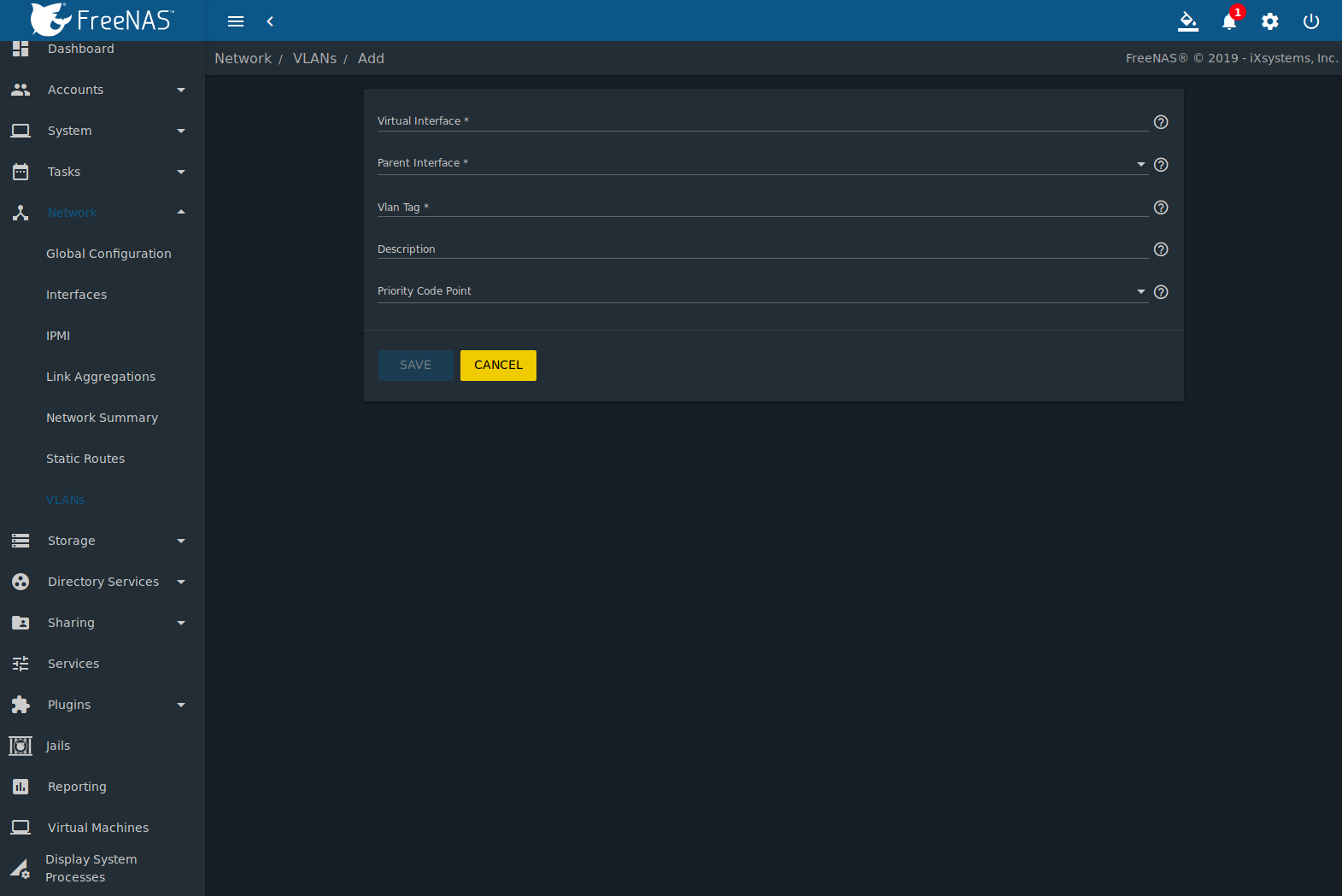Click the Display System Processes icon
The height and width of the screenshot is (896, 1342).
pos(21,869)
